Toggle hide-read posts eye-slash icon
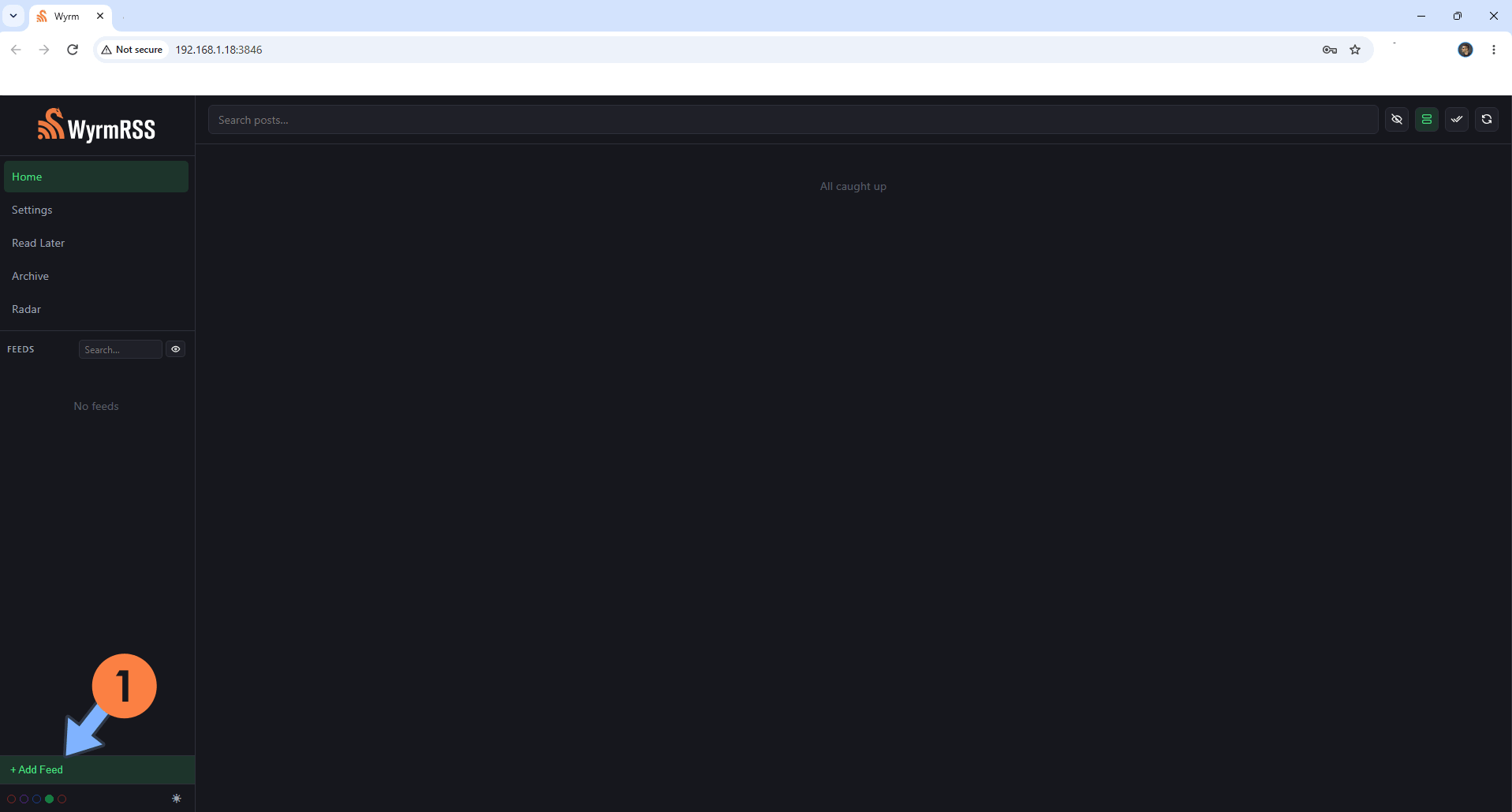 tap(1397, 120)
